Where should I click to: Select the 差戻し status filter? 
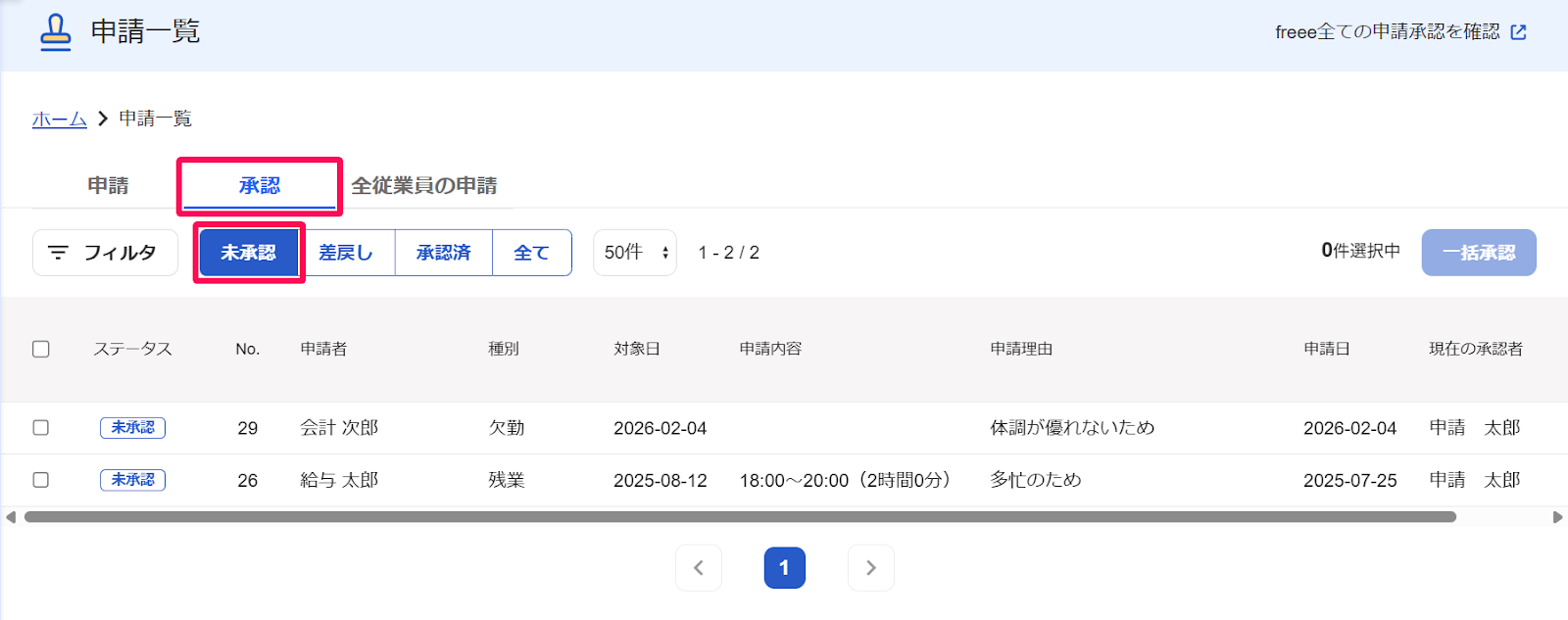point(346,253)
